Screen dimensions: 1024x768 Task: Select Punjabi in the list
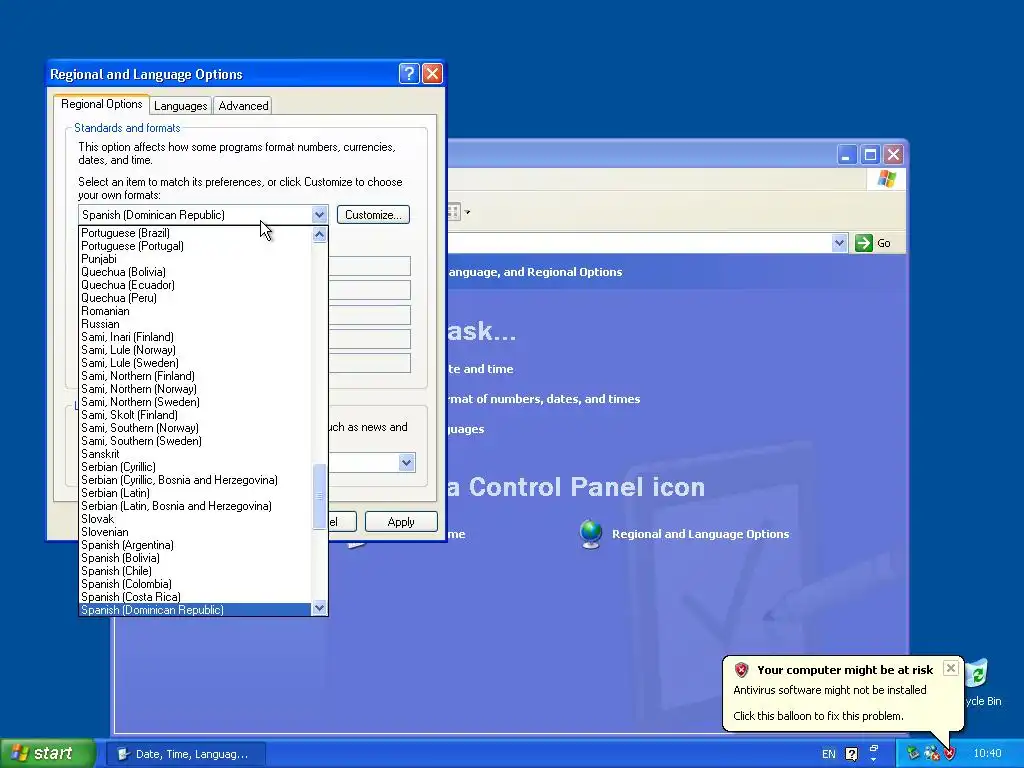(x=195, y=259)
